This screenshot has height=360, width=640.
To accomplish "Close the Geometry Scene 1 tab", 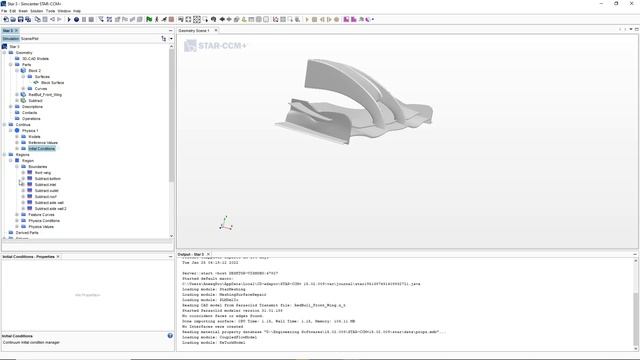I will coord(216,30).
